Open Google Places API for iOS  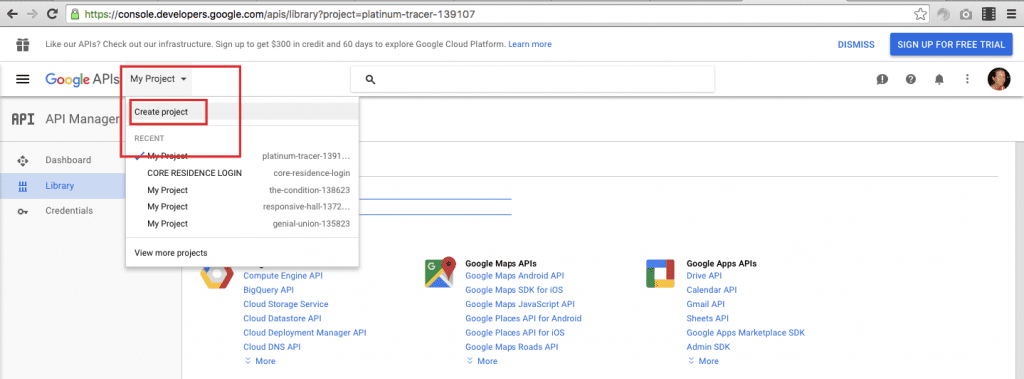point(515,333)
